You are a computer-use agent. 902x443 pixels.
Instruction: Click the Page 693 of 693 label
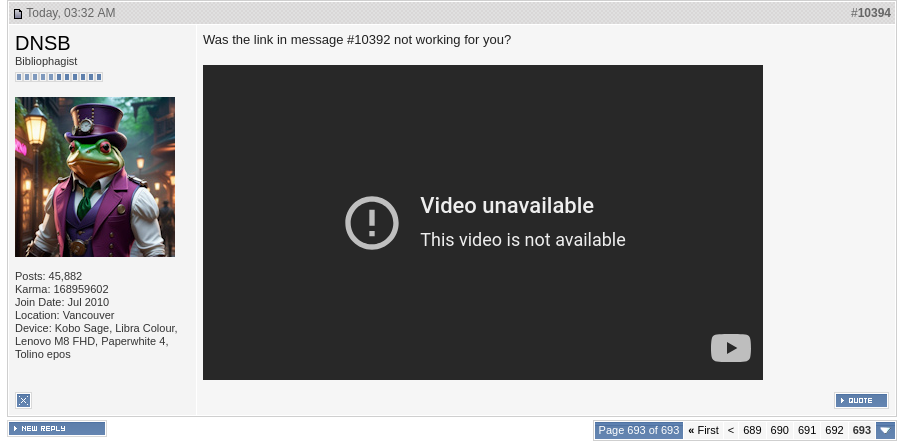click(x=639, y=430)
